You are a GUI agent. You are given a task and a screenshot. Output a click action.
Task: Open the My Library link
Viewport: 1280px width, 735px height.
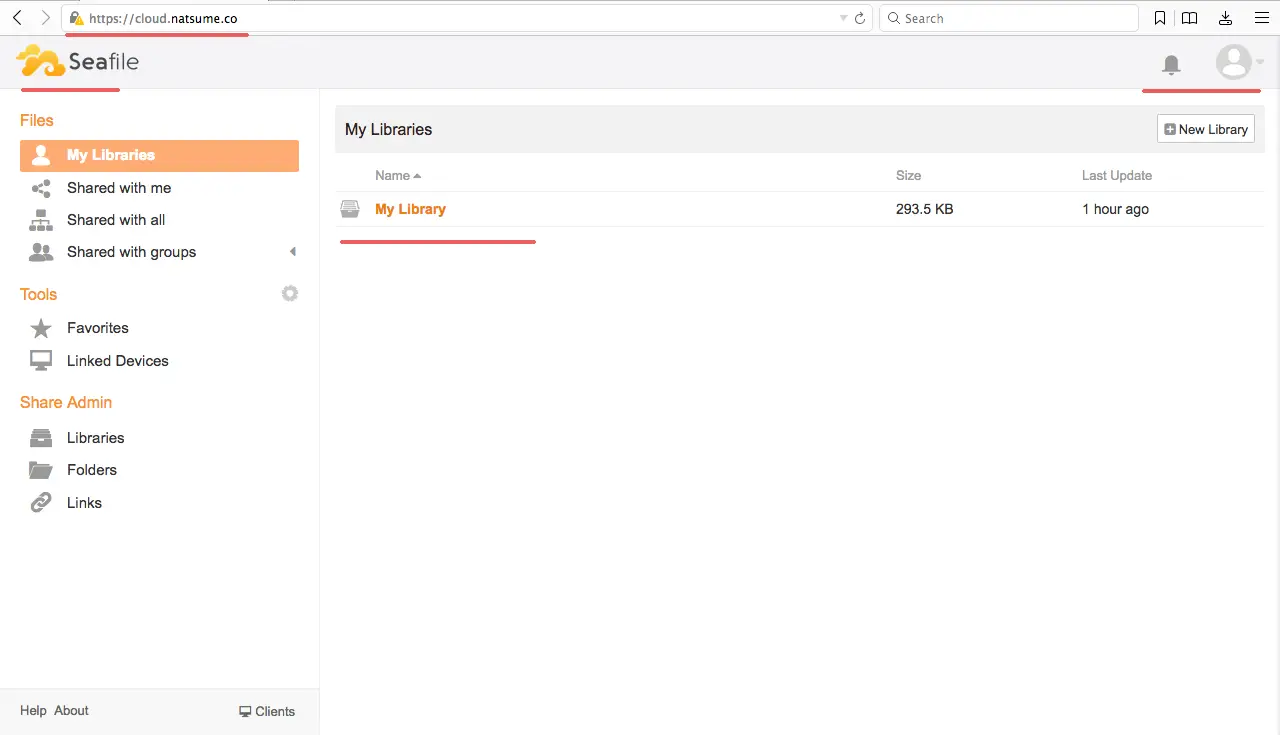pos(410,209)
